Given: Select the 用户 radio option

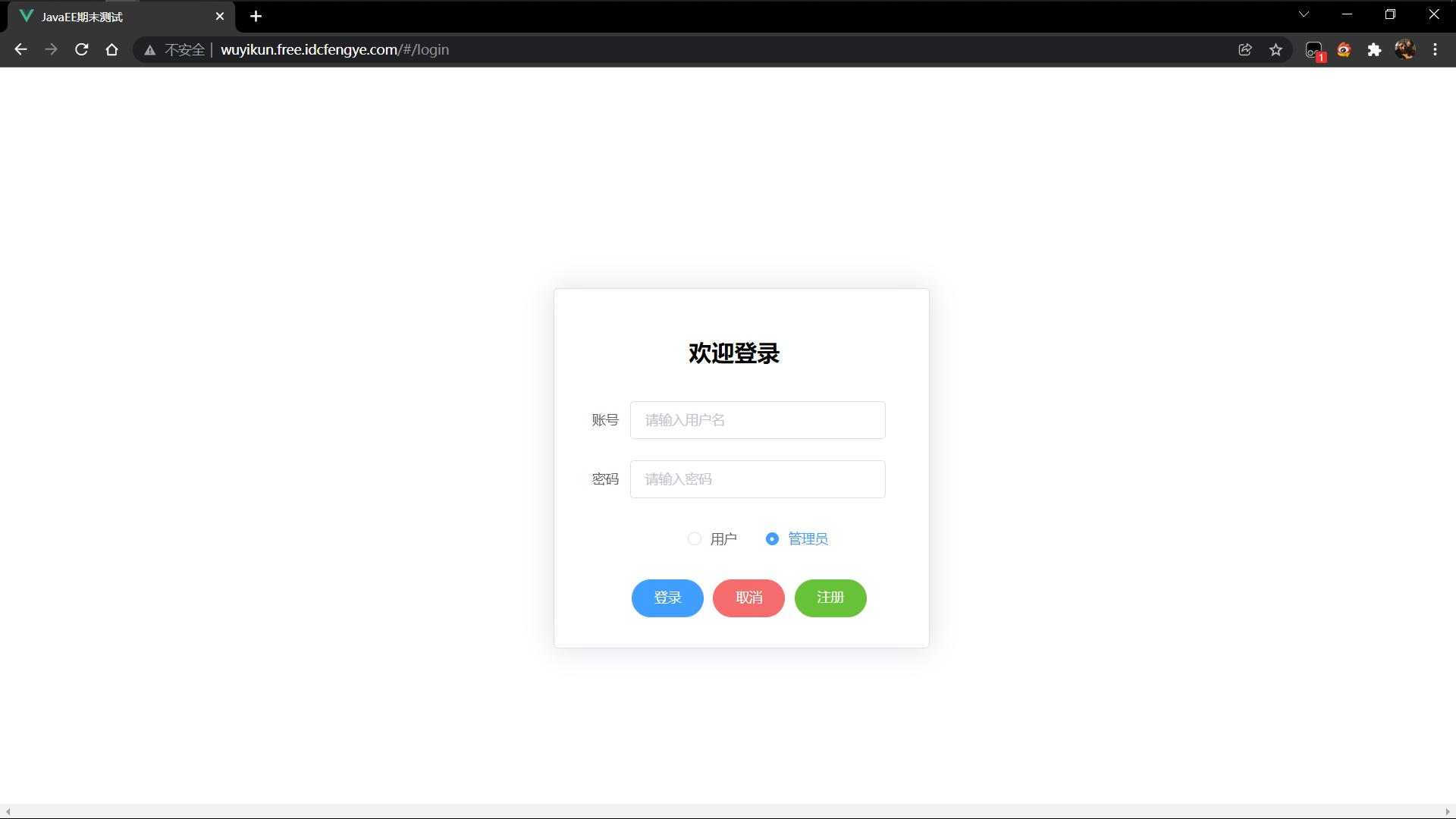Looking at the screenshot, I should 695,539.
